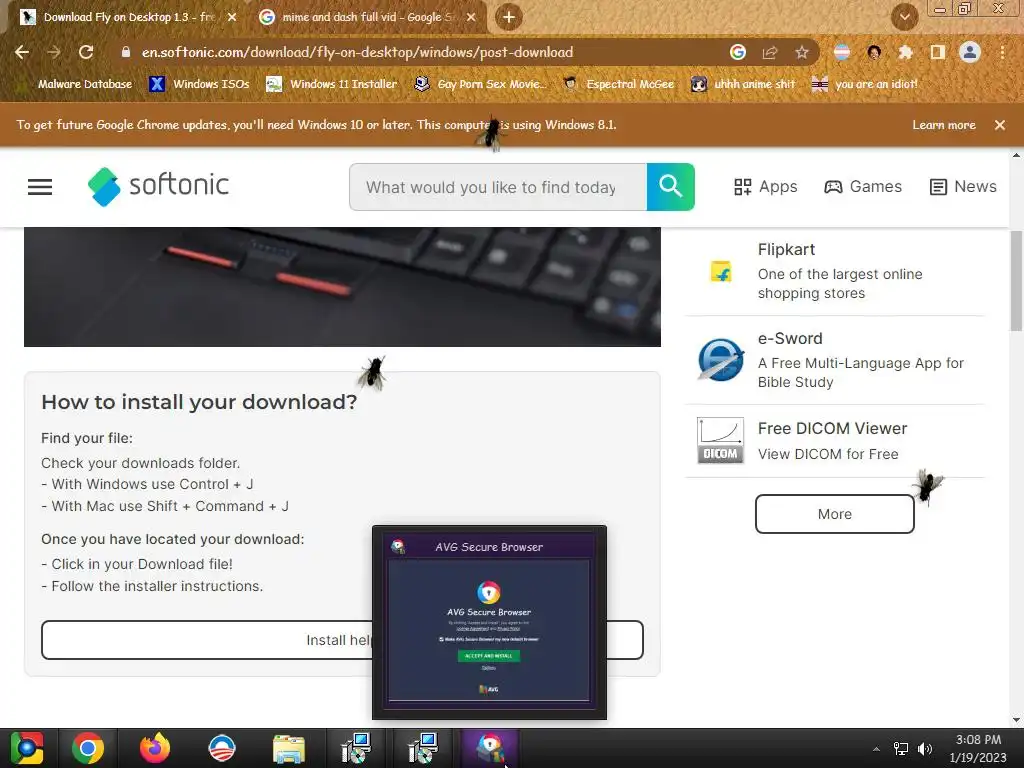Viewport: 1024px width, 768px height.
Task: Open Chrome three-dot menu
Action: (x=1002, y=52)
